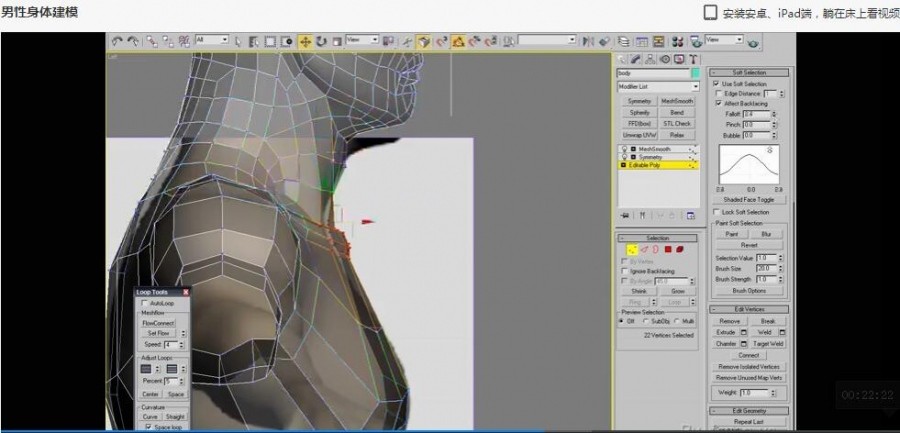The height and width of the screenshot is (433, 900).
Task: Choose the Select Object arrow tool
Action: [238, 41]
